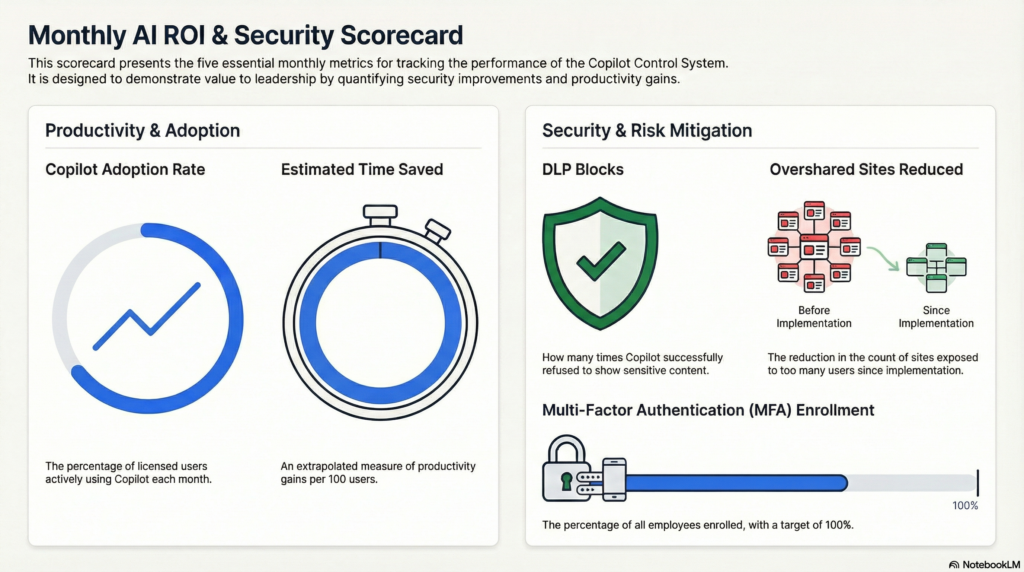Select the red overshared sites cluster icon

click(813, 248)
